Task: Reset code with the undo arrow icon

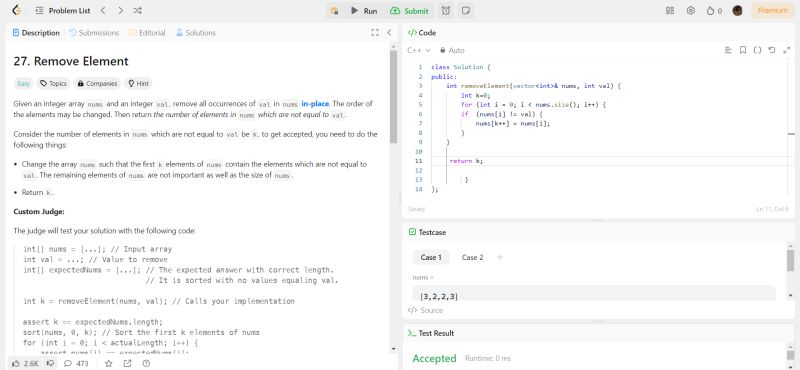Action: click(771, 50)
